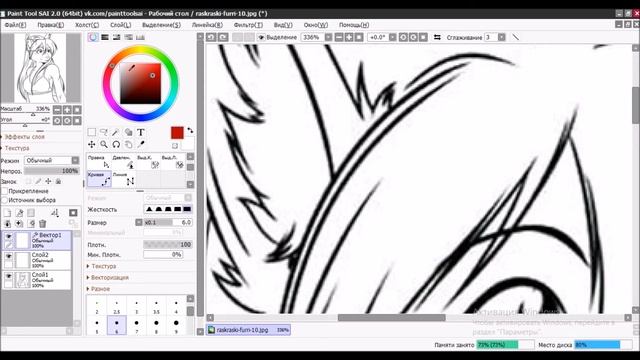The width and height of the screenshot is (640, 360).
Task: Open the Слой menu
Action: [x=120, y=25]
